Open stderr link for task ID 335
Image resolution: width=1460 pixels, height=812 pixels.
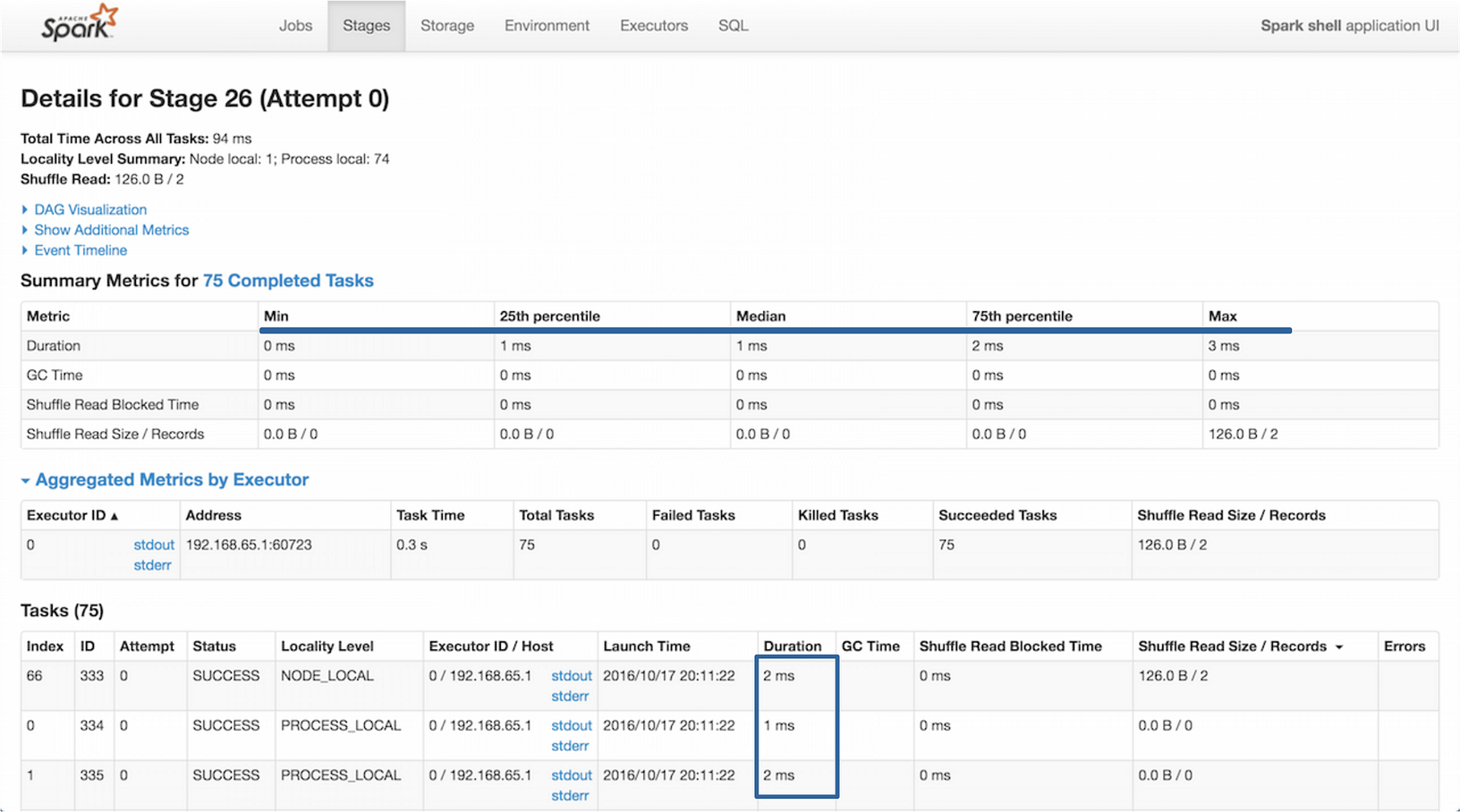click(570, 795)
